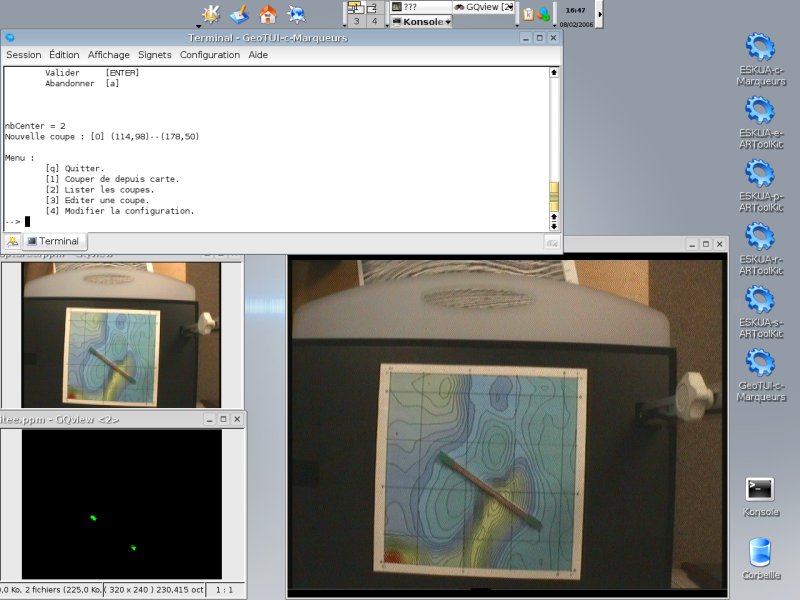Open the Home folder icon in panel
Screen dimensions: 800x600
268,14
